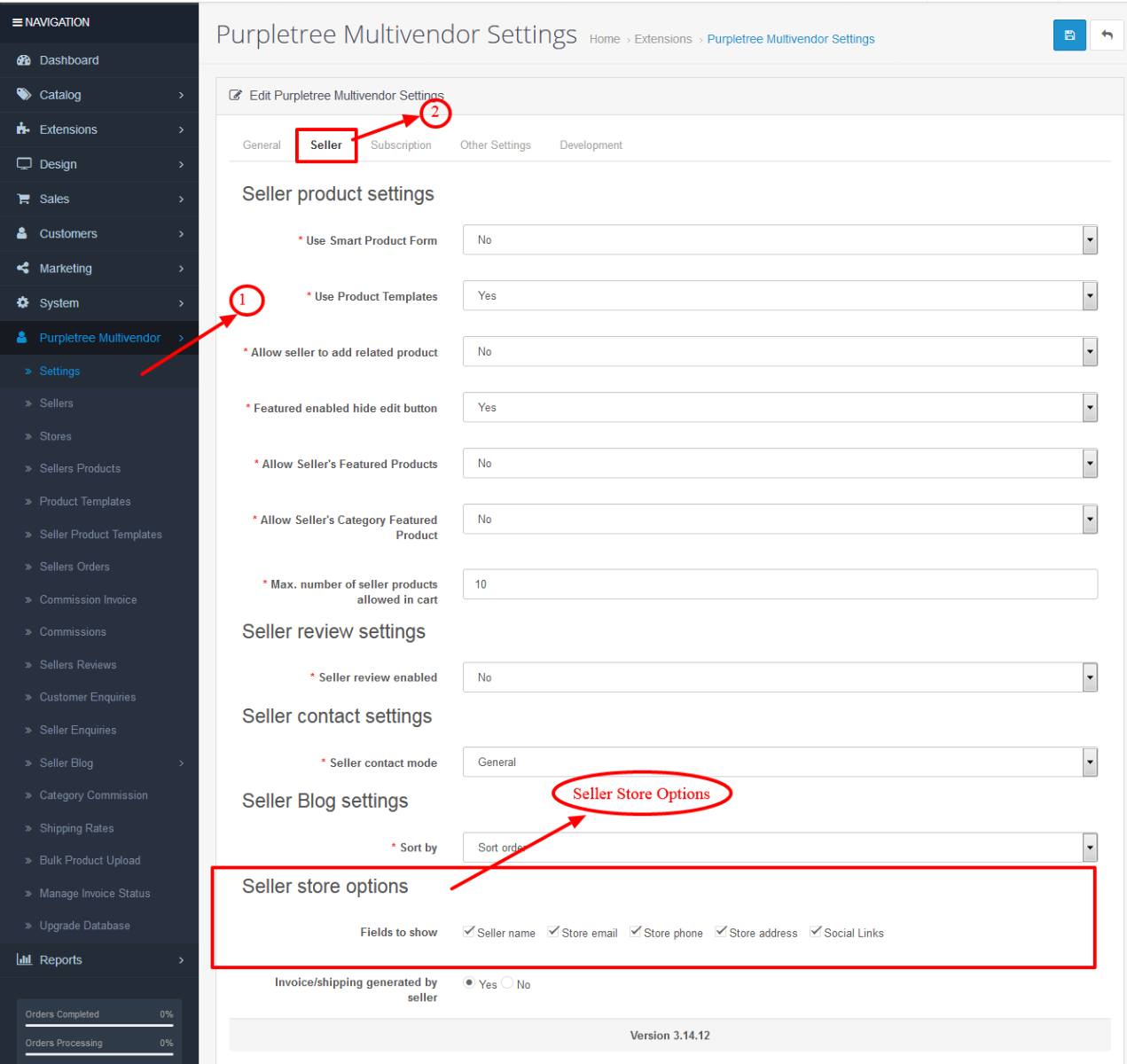1127x1064 pixels.
Task: Click the Back reply-arrow button
Action: point(1107,35)
